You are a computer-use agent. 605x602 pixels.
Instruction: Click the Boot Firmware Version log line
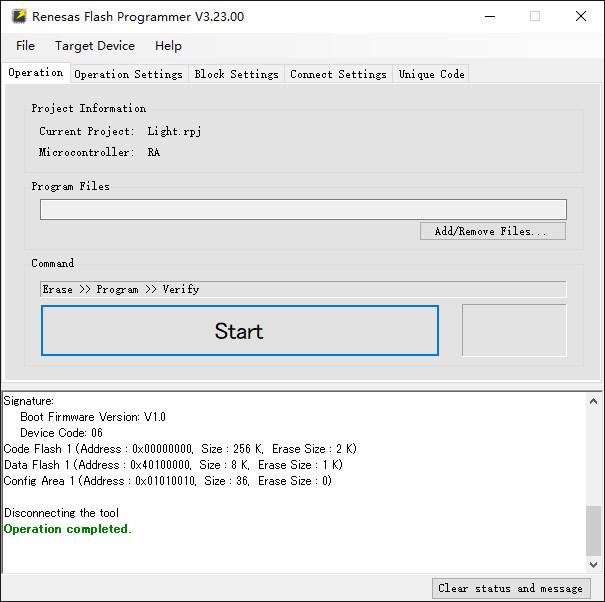coord(93,417)
